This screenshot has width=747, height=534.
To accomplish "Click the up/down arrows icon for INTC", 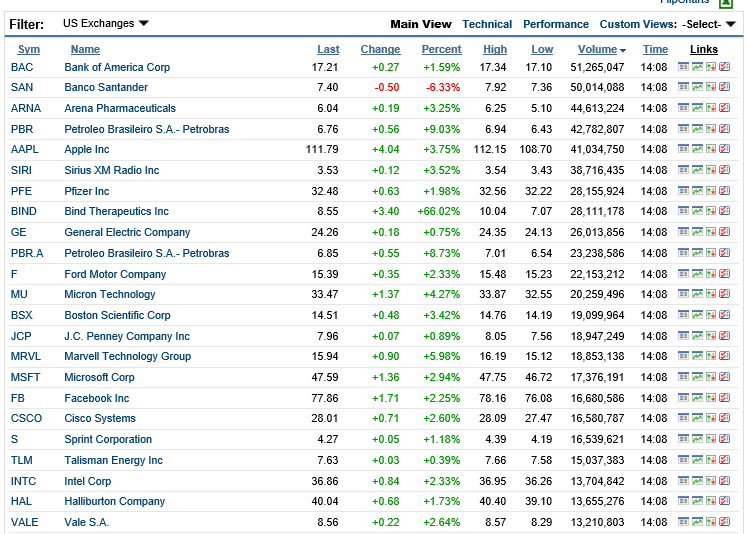I will [x=711, y=480].
